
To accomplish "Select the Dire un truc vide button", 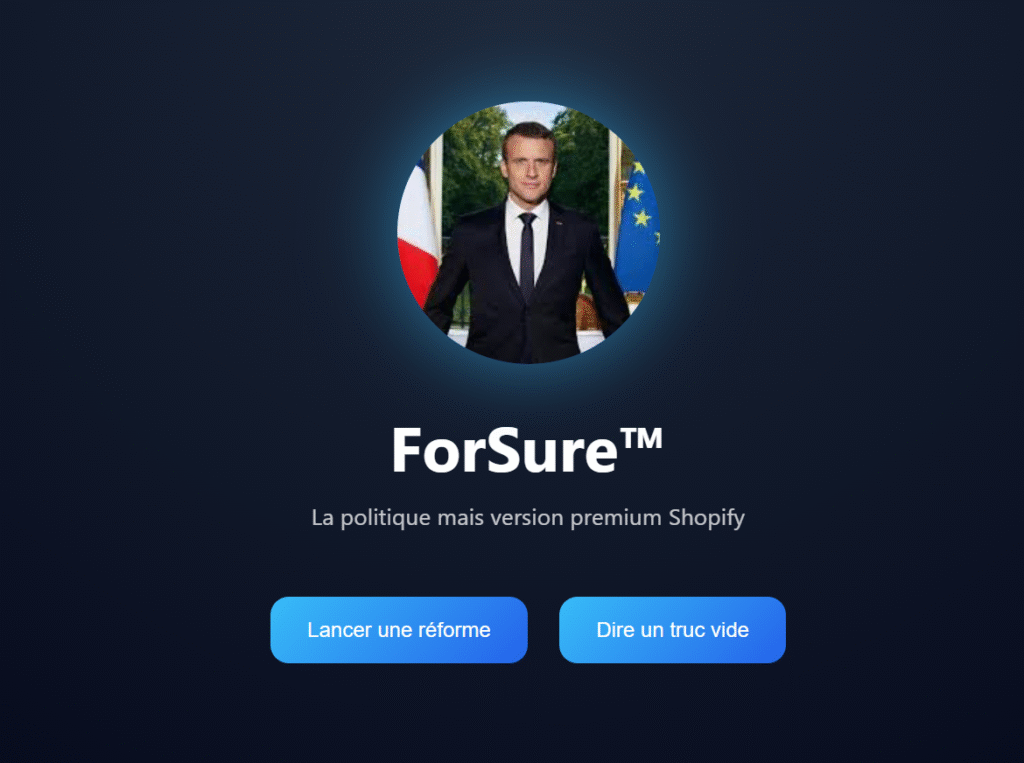I will click(672, 630).
